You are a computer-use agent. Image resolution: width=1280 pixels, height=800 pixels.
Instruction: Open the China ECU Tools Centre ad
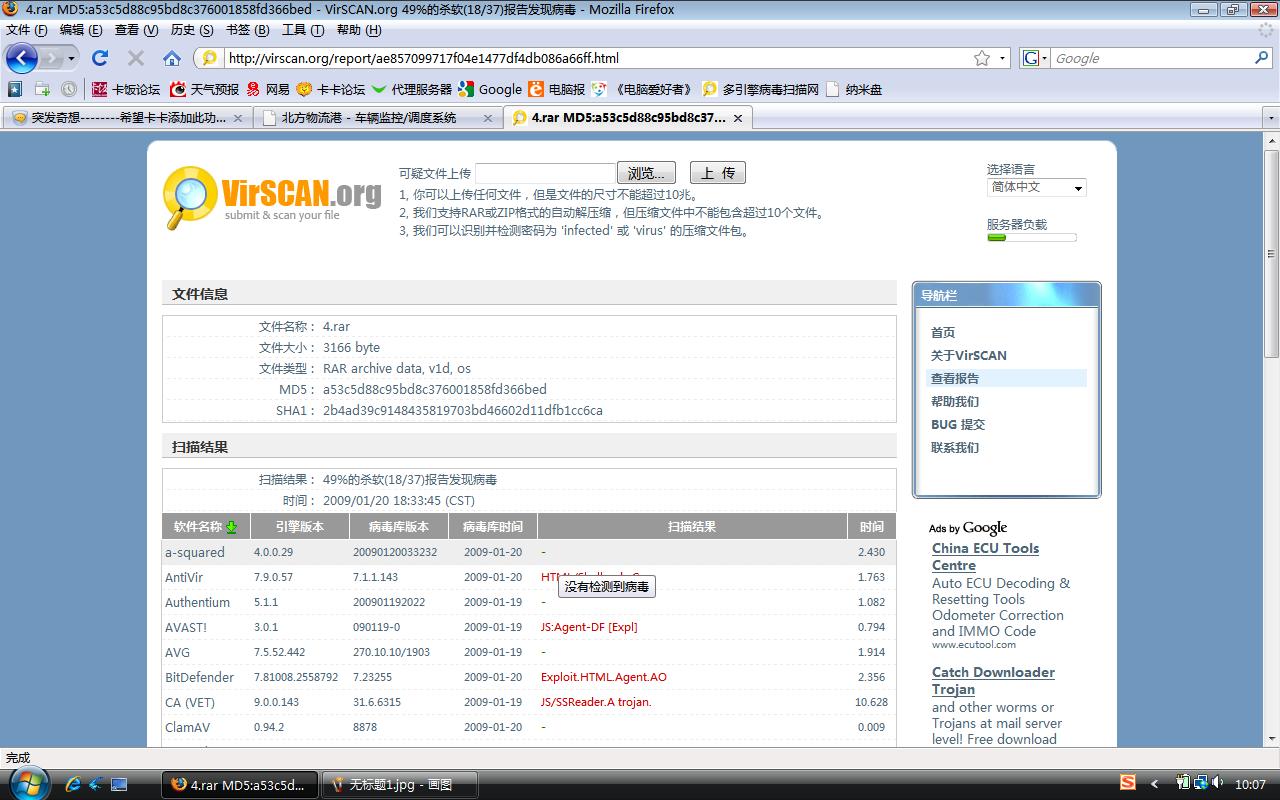[985, 557]
